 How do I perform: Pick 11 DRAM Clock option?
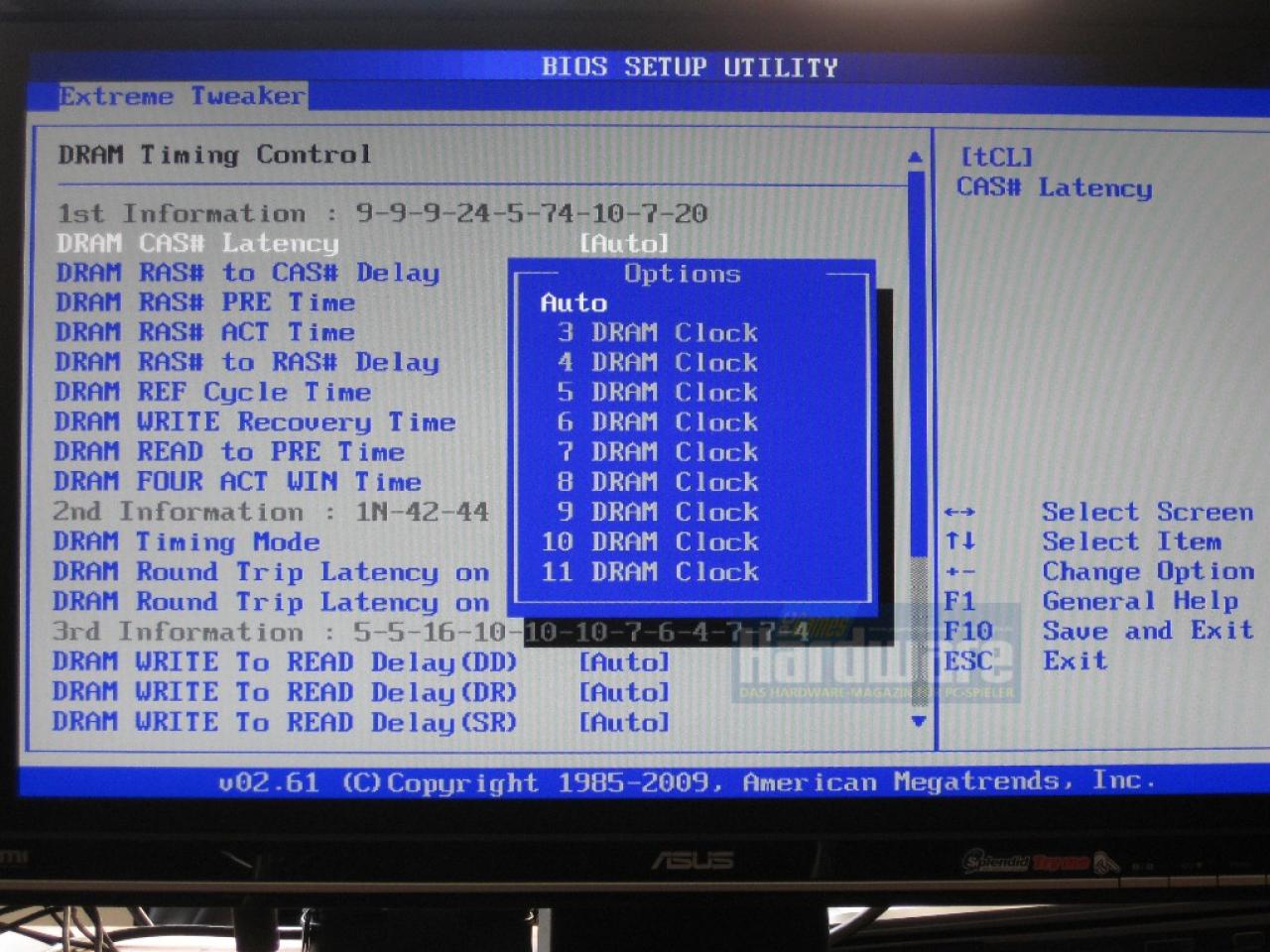click(x=650, y=571)
